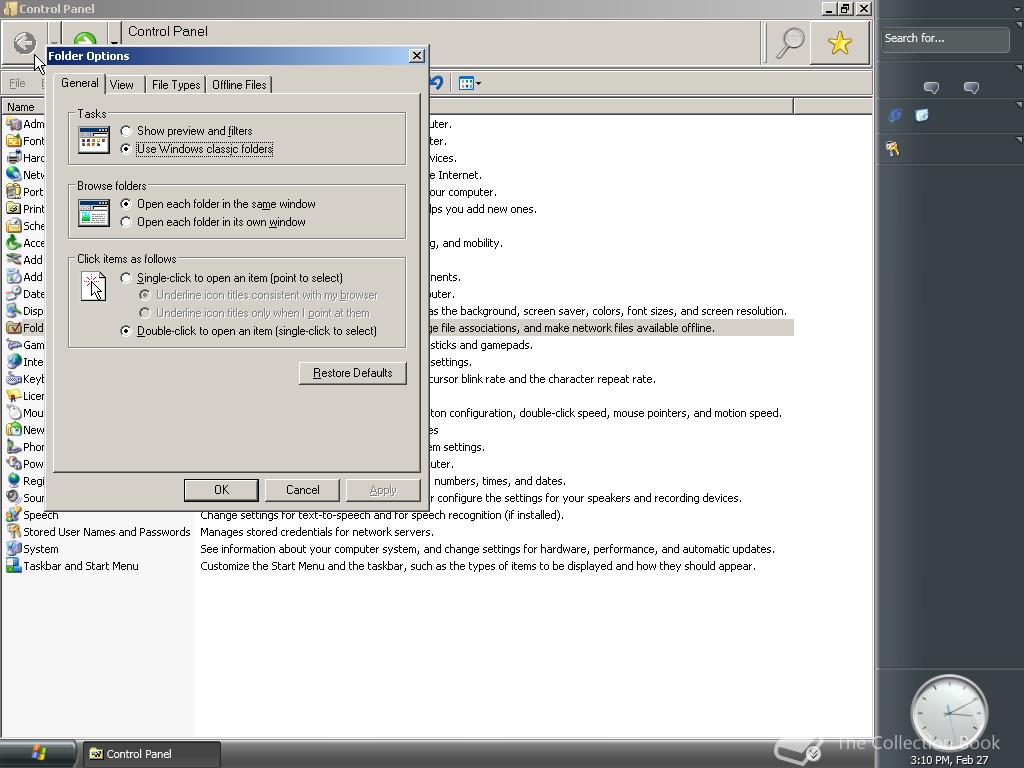Open the Forward button history dropdown arrow
This screenshot has width=1024, height=768.
tap(114, 43)
